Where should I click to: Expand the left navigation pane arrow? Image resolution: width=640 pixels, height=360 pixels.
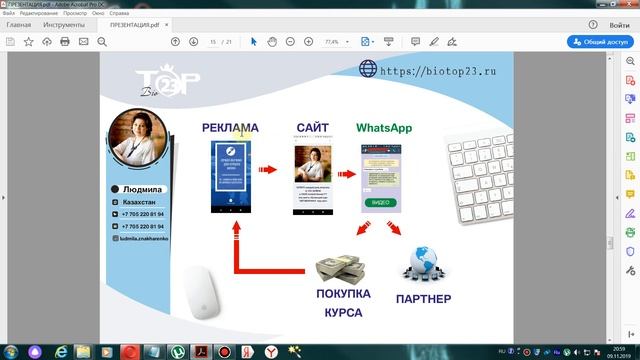3,198
